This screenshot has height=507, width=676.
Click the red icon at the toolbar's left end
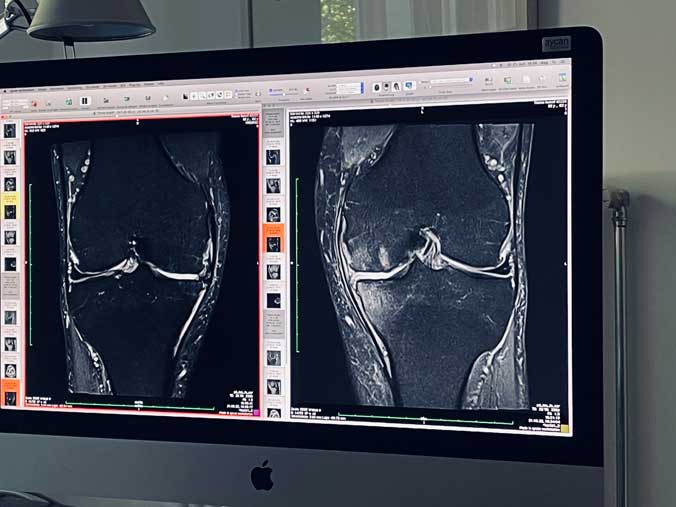pyautogui.click(x=34, y=104)
